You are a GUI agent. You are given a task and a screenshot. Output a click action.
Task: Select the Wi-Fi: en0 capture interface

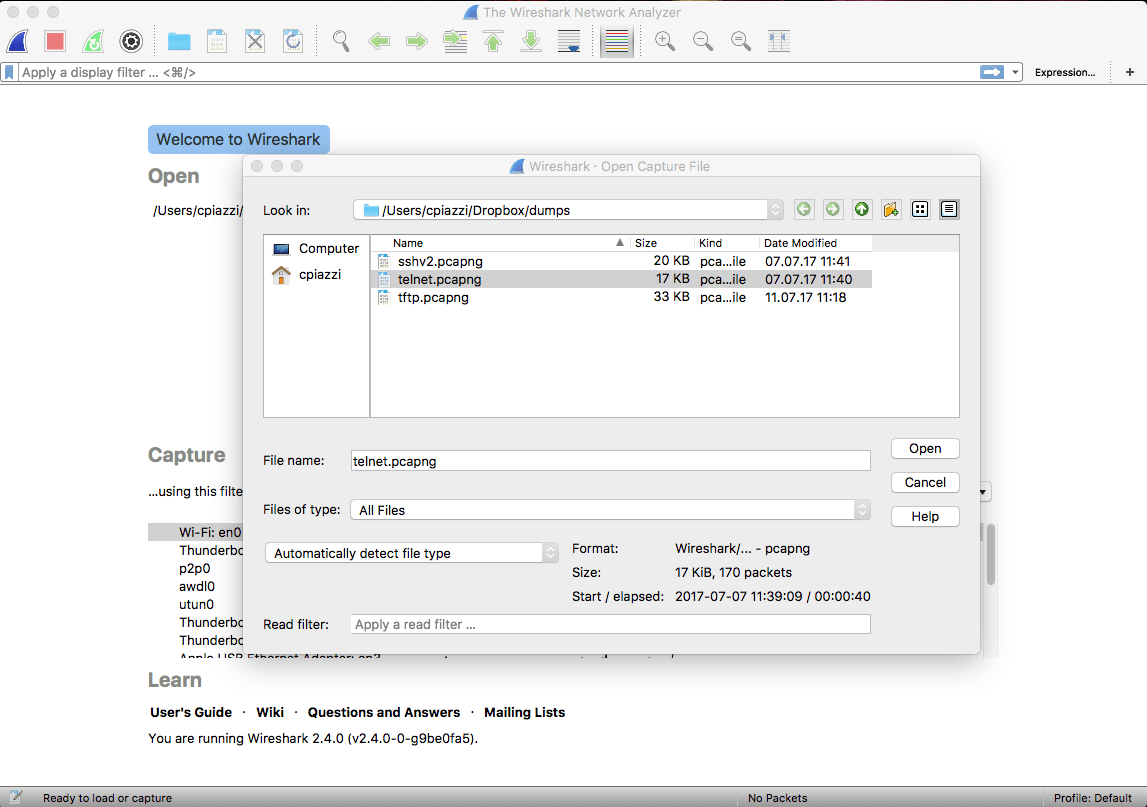[x=195, y=532]
